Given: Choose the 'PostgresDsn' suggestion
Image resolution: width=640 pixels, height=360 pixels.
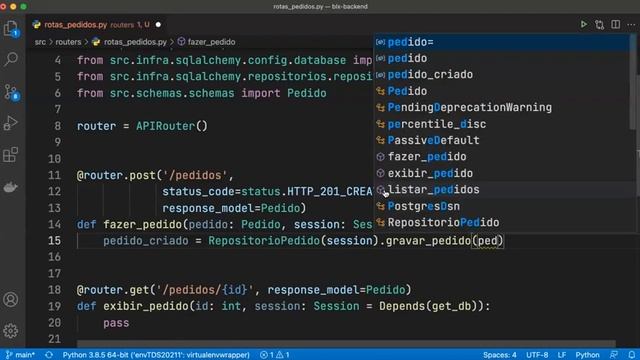Looking at the screenshot, I should [x=502, y=206].
